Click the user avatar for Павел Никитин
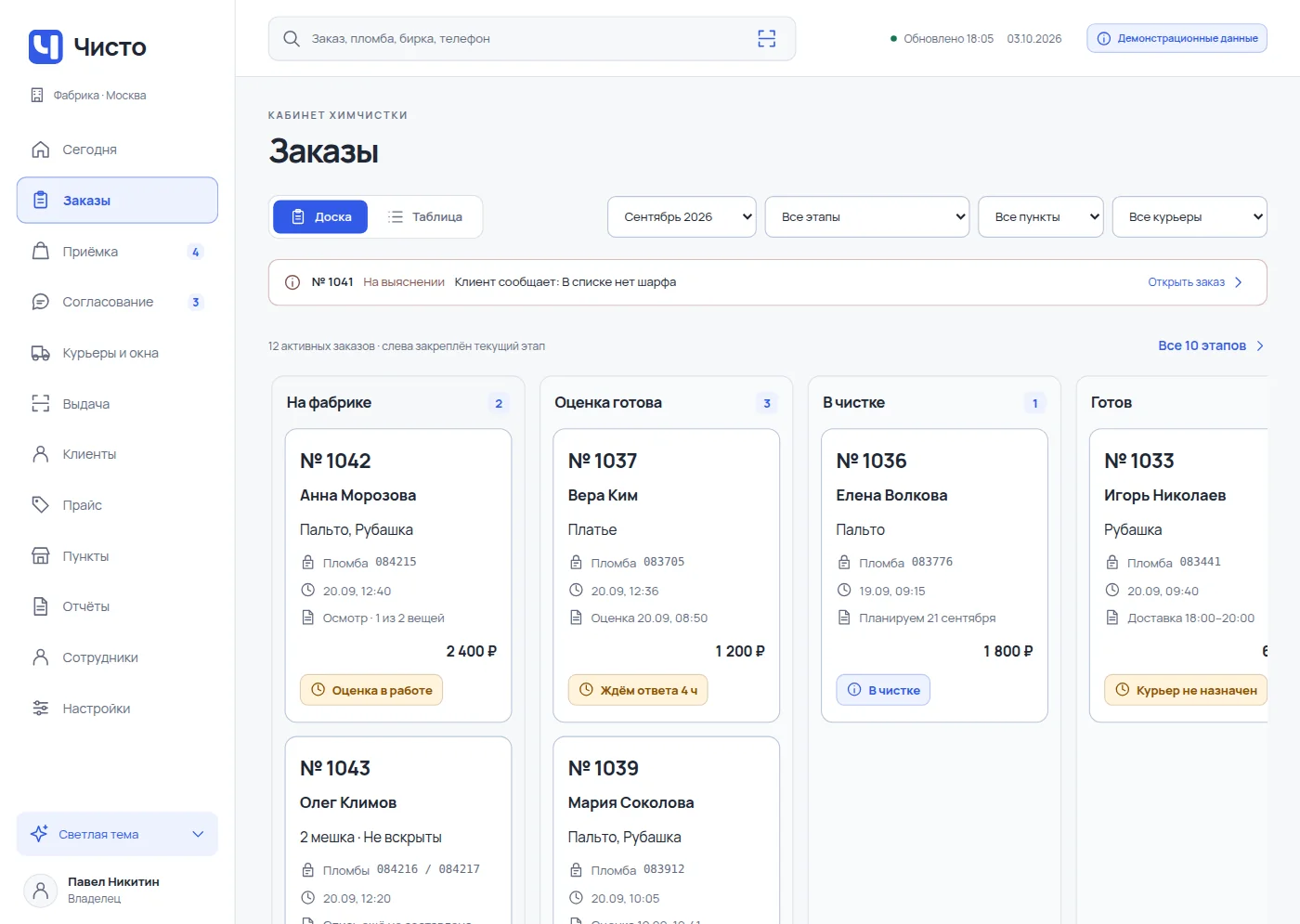The image size is (1300, 924). (x=40, y=890)
